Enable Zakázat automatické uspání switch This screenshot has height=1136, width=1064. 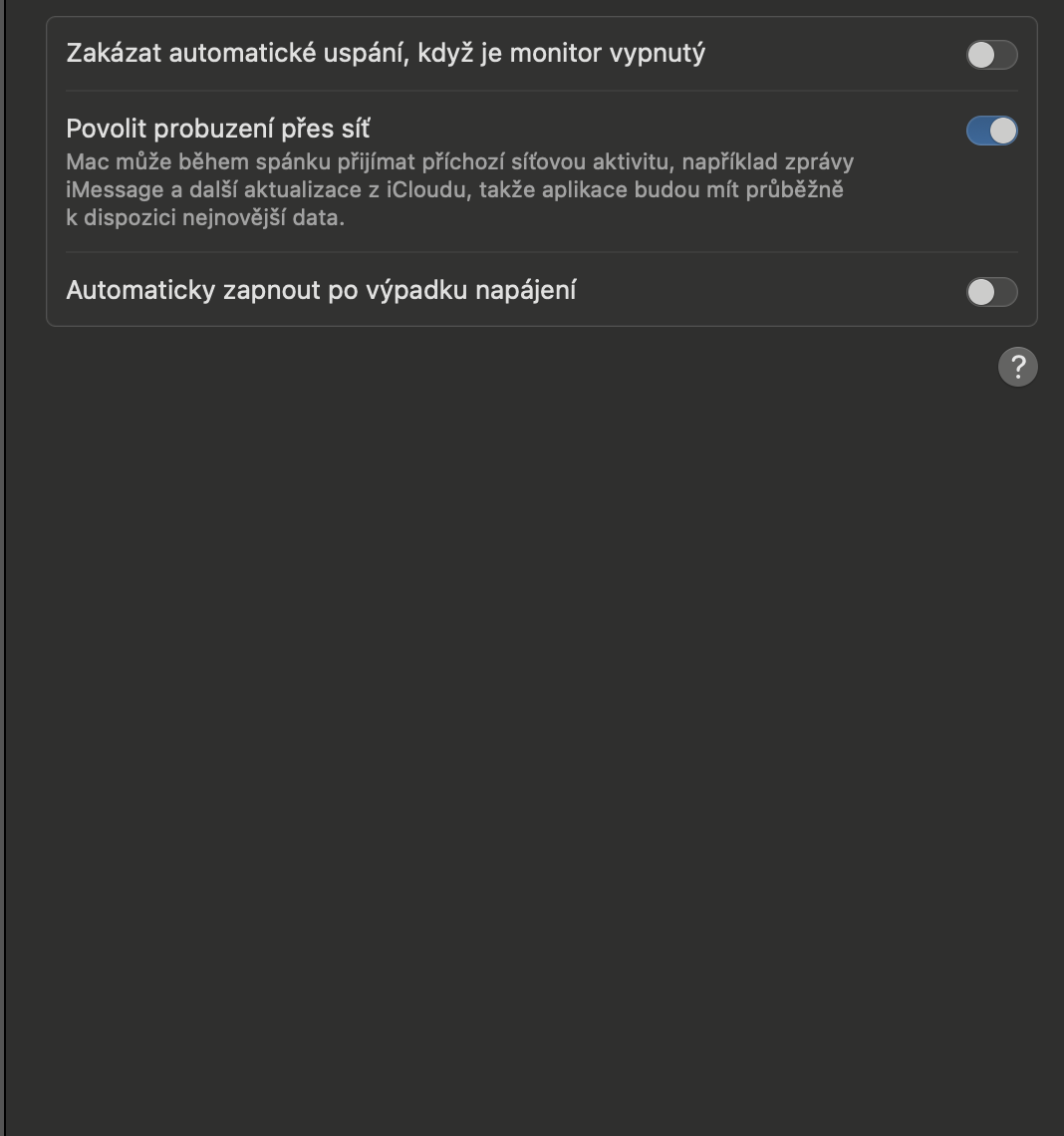pos(991,55)
